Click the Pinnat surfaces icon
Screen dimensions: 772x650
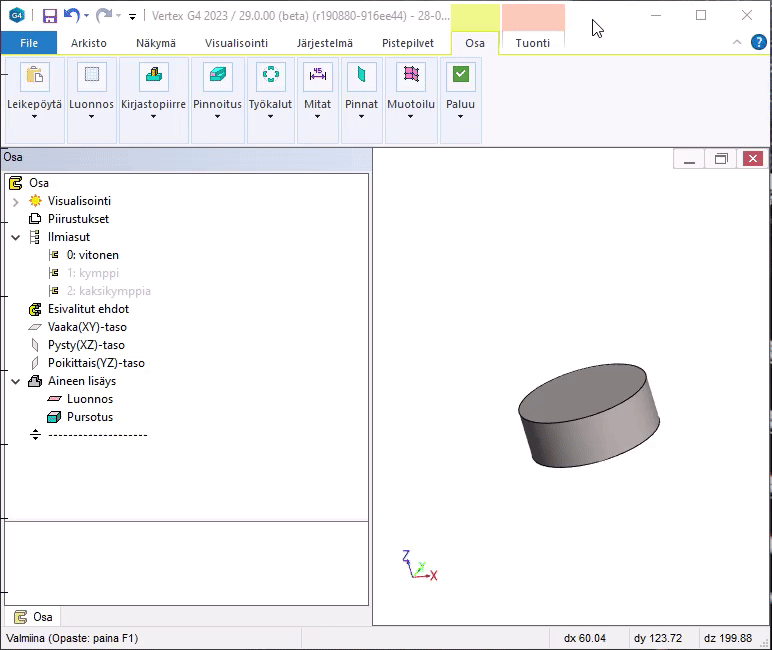coord(361,76)
